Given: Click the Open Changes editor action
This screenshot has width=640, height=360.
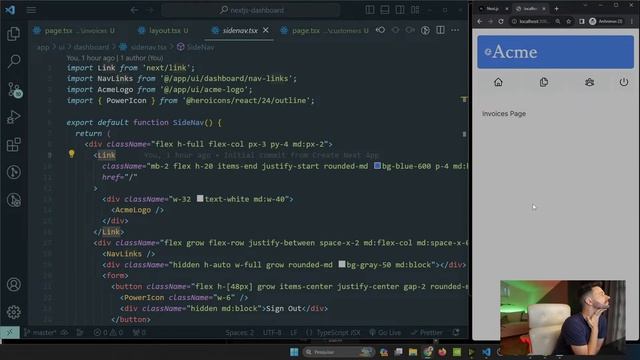Looking at the screenshot, I should coord(380,30).
